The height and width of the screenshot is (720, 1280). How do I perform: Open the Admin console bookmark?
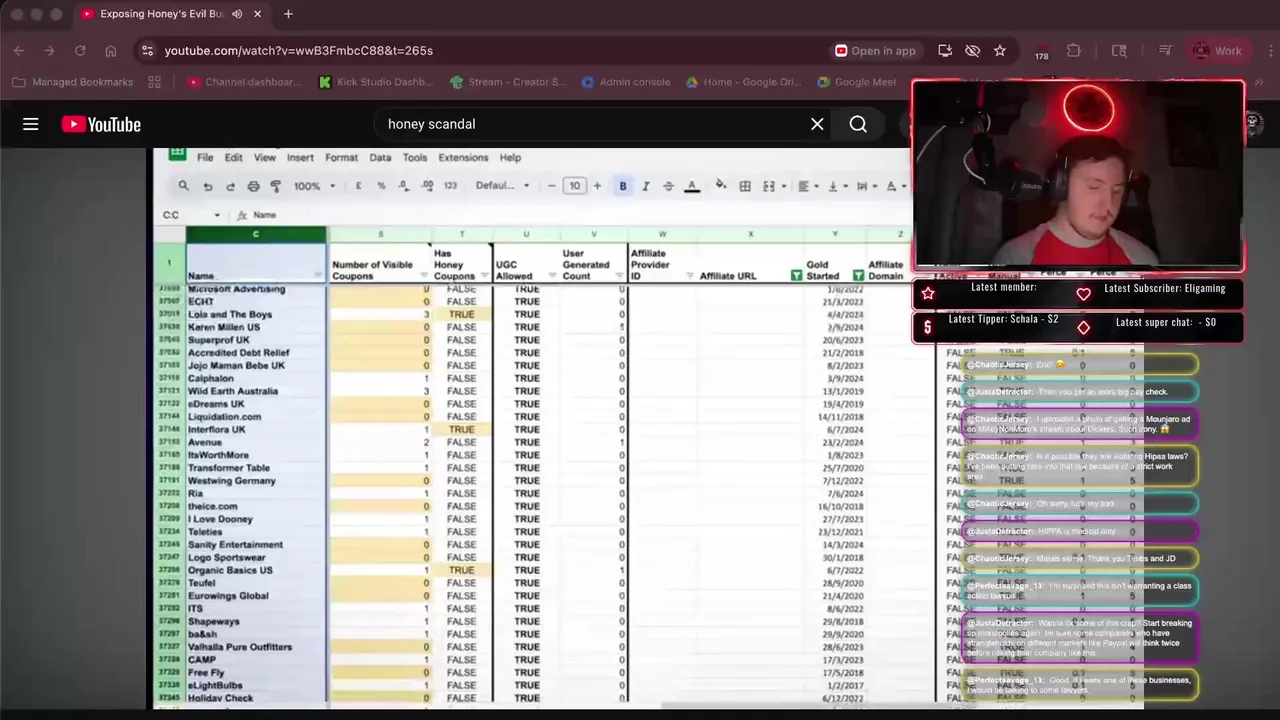[x=625, y=82]
